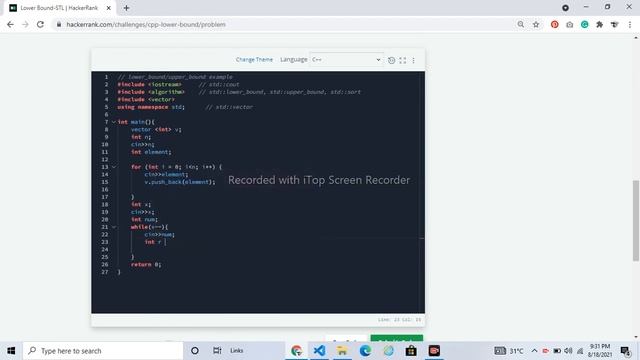Screen dimensions: 640x360
Task: Open the red Pinterest extension icon
Action: point(554,24)
